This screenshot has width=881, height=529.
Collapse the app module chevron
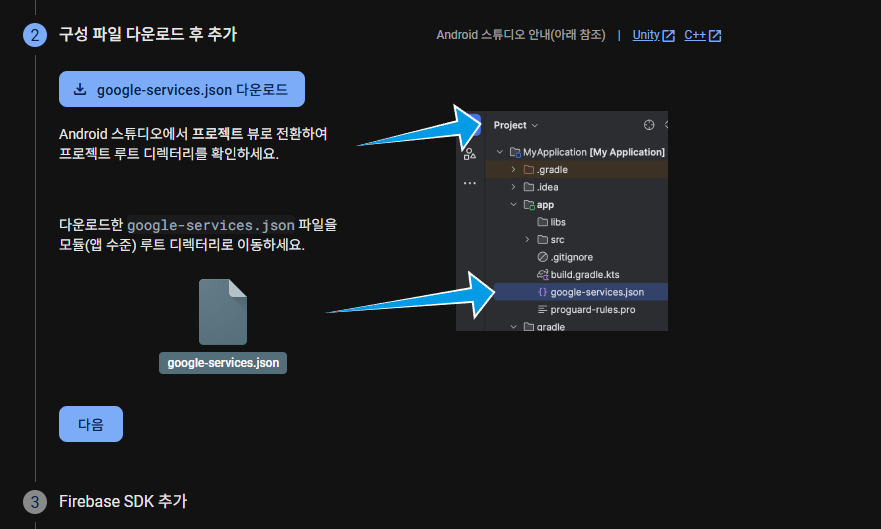click(513, 204)
